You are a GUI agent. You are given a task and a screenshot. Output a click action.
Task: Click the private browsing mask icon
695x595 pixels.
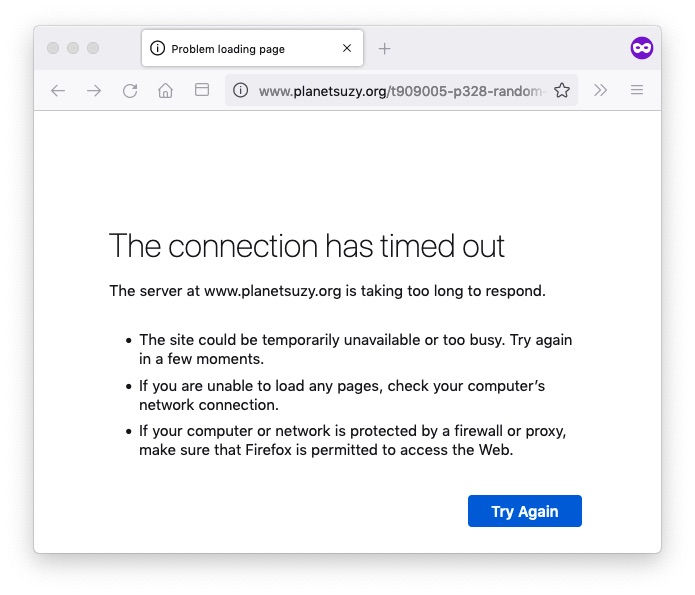click(641, 48)
